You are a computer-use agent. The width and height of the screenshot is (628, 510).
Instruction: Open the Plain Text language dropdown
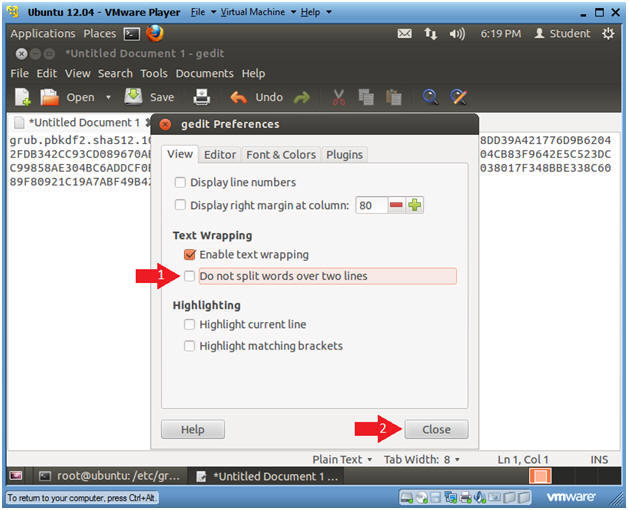click(342, 459)
